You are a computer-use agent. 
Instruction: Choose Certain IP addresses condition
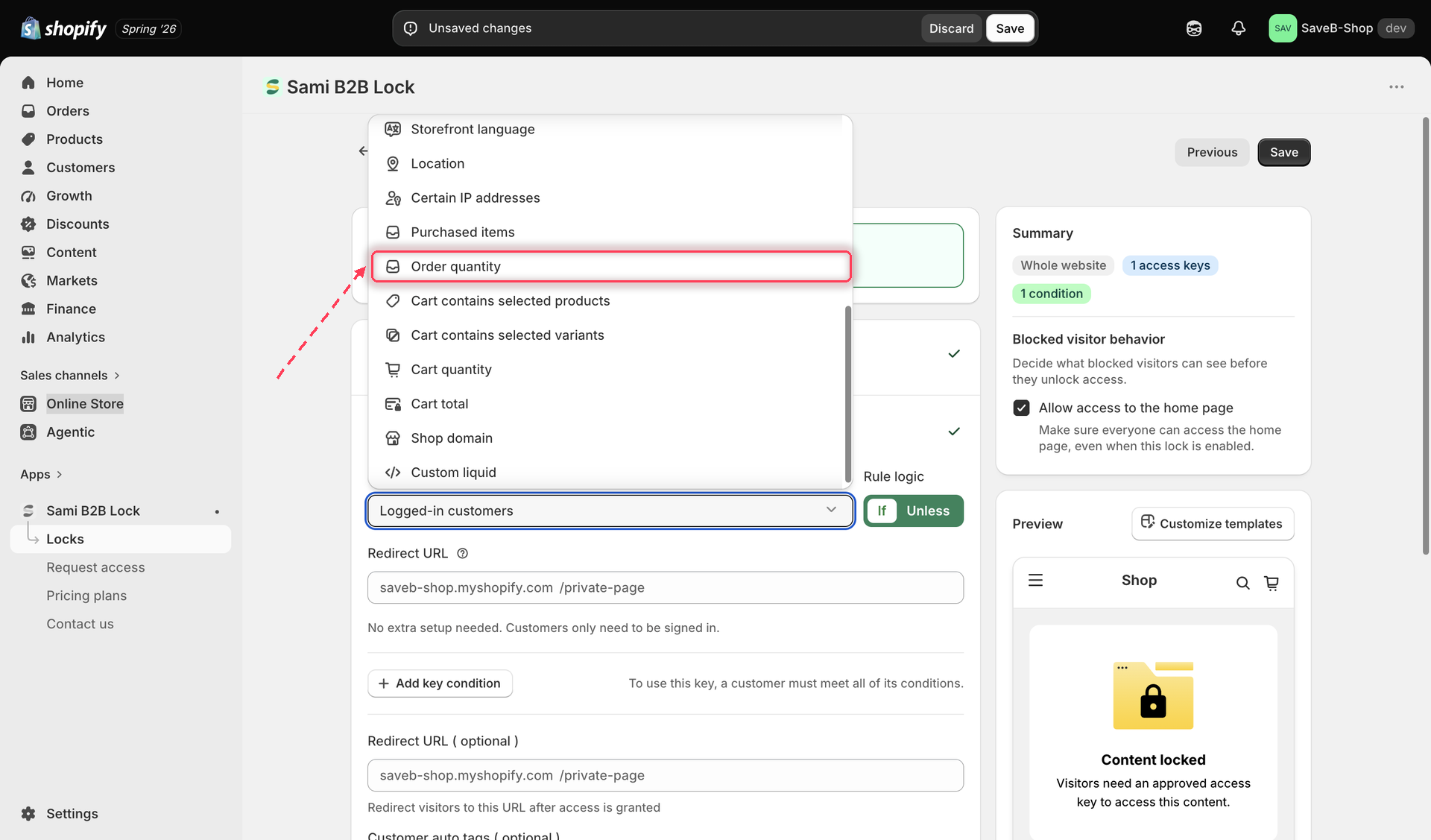(610, 198)
